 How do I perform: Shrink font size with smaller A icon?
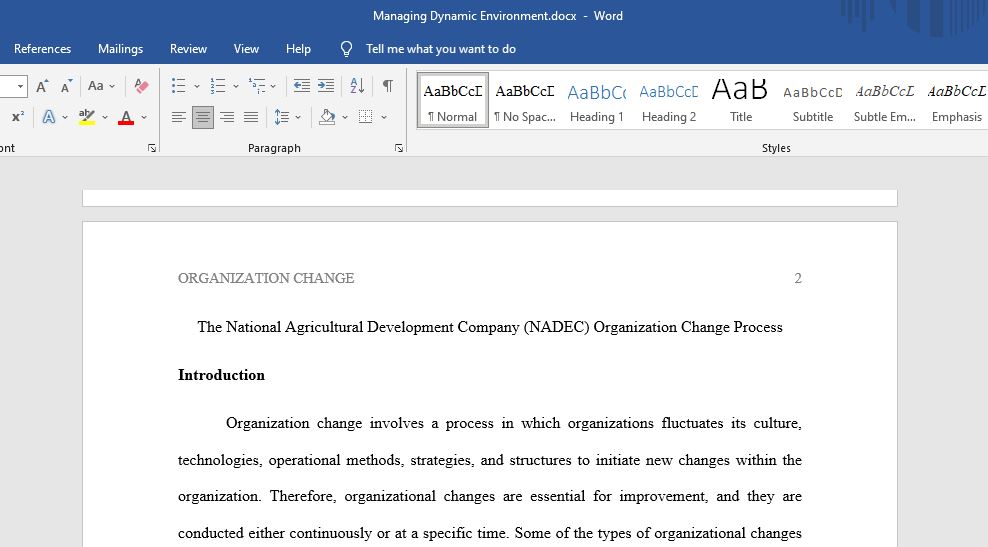tap(66, 86)
